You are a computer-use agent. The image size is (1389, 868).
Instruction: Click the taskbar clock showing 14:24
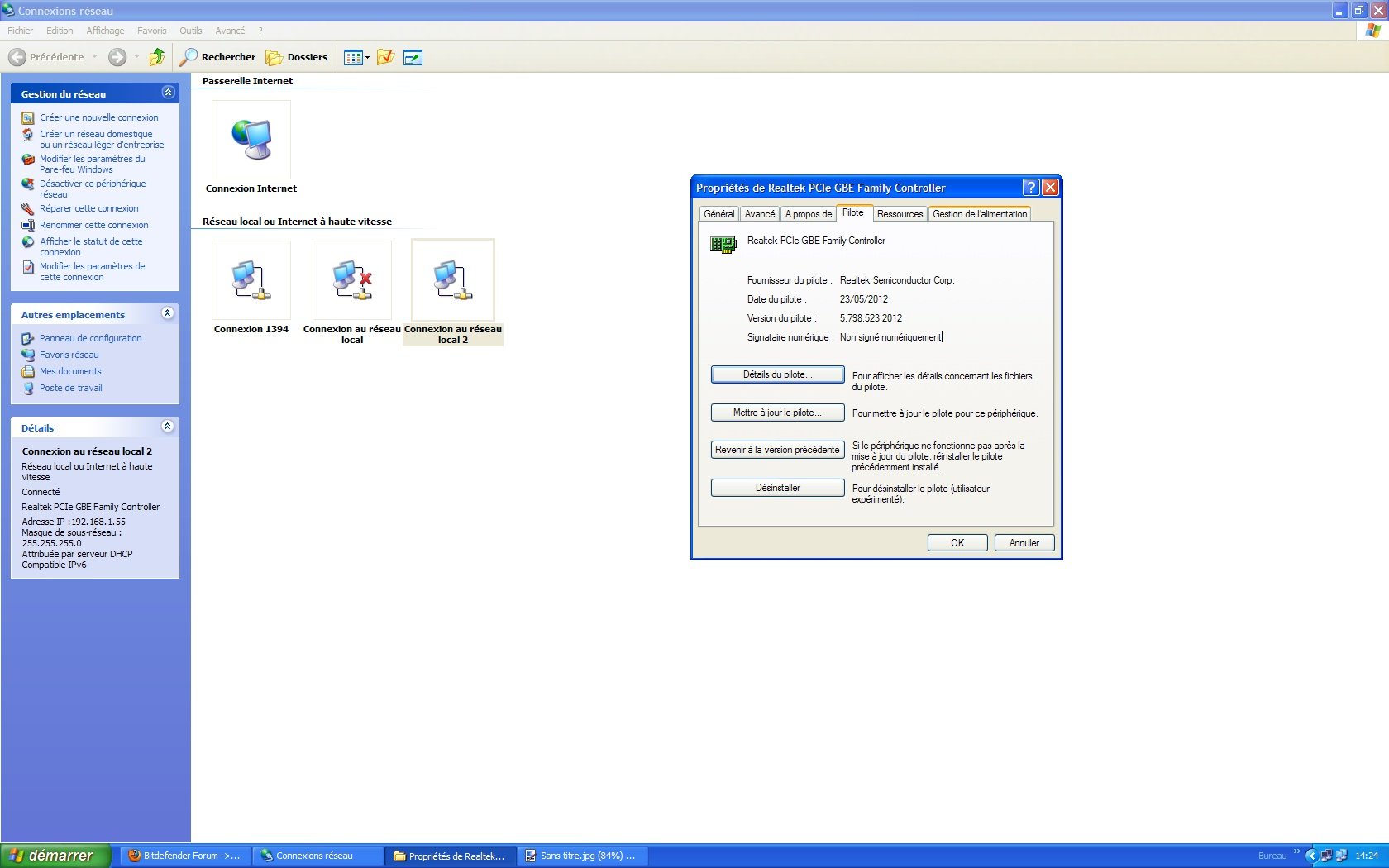coord(1367,856)
